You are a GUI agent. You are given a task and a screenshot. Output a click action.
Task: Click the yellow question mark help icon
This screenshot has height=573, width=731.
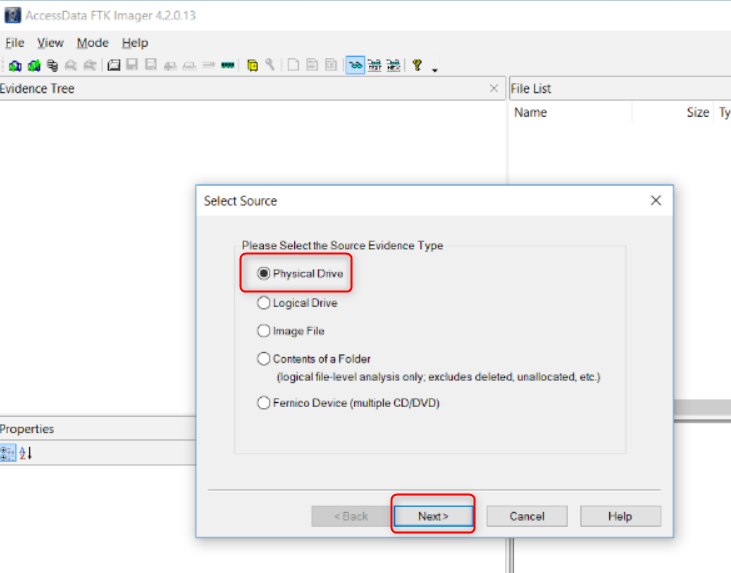click(417, 65)
